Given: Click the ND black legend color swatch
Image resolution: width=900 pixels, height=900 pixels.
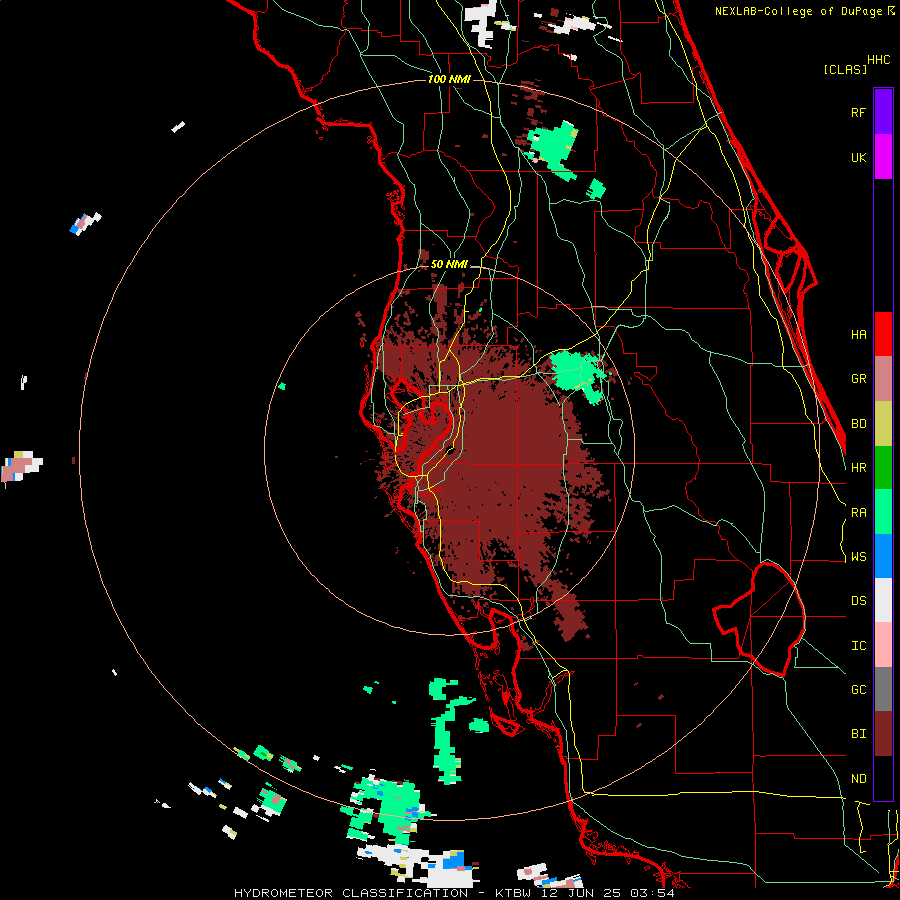Looking at the screenshot, I should (883, 778).
